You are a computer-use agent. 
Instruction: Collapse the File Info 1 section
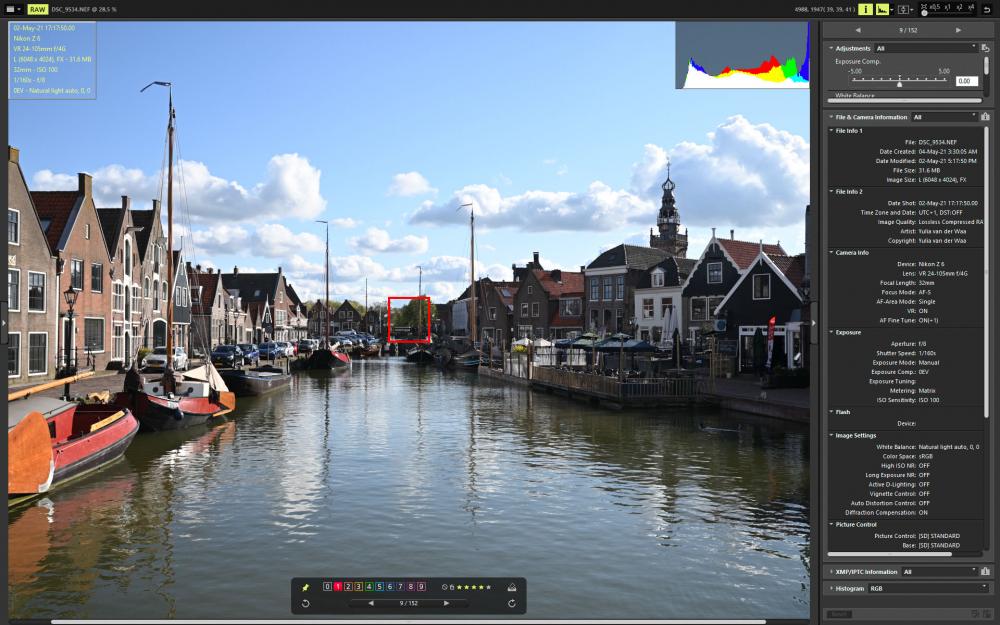pos(832,131)
